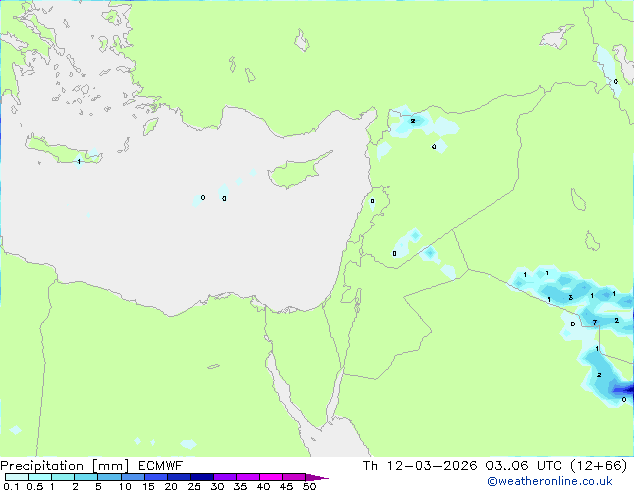Click the legend tick label '20'
The height and width of the screenshot is (490, 634).
click(171, 486)
